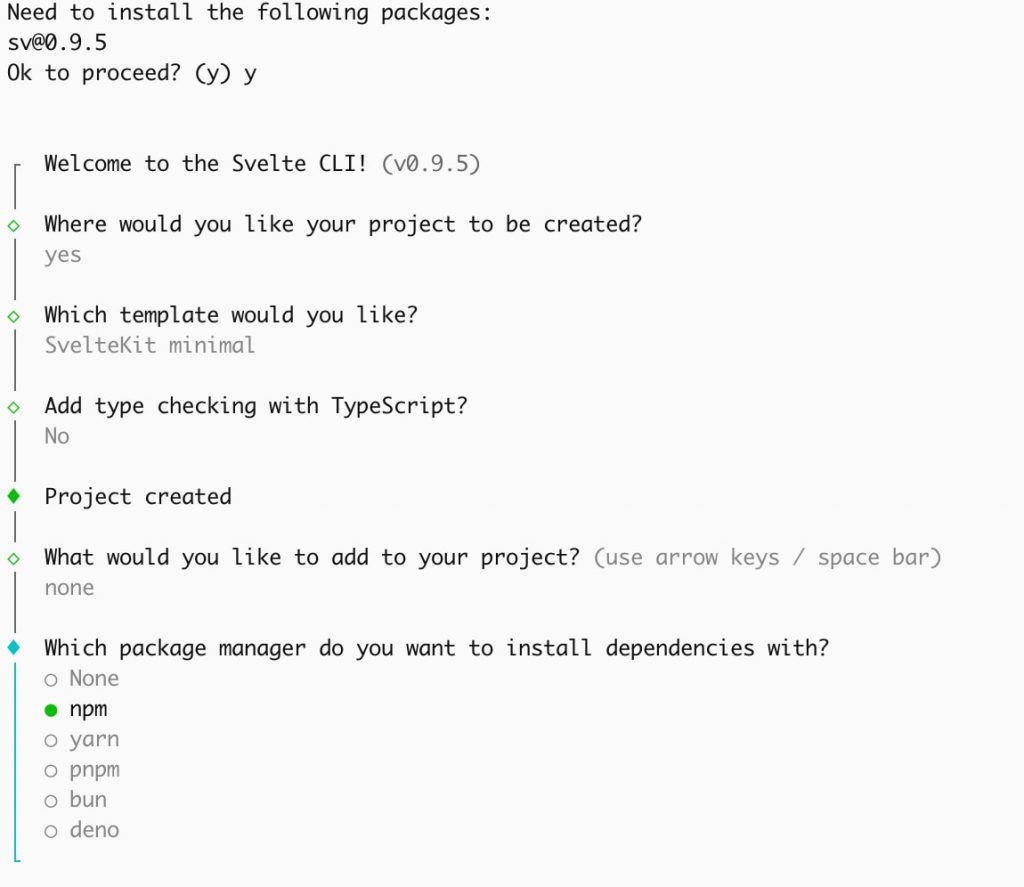Click the diamond icon beside the TypeScript question

[14, 407]
